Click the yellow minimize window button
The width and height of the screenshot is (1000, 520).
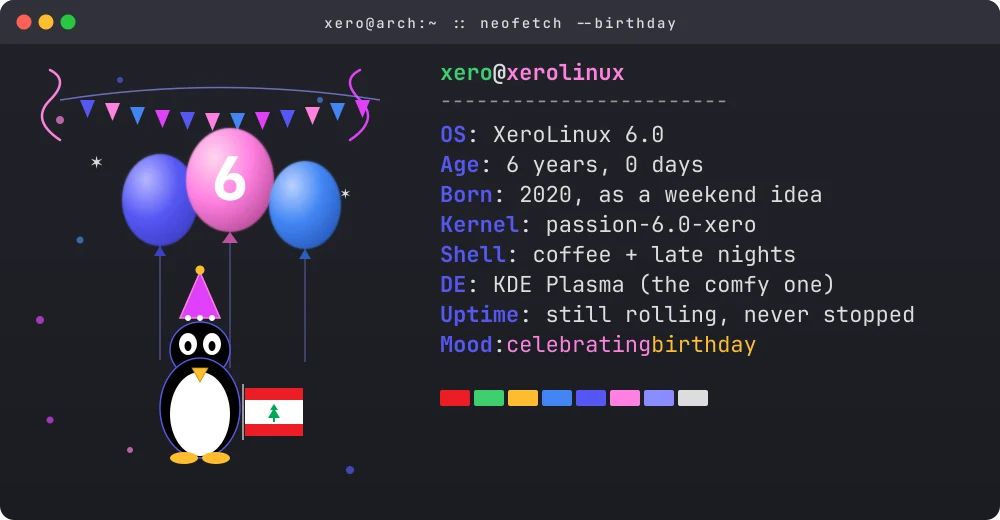click(x=46, y=22)
